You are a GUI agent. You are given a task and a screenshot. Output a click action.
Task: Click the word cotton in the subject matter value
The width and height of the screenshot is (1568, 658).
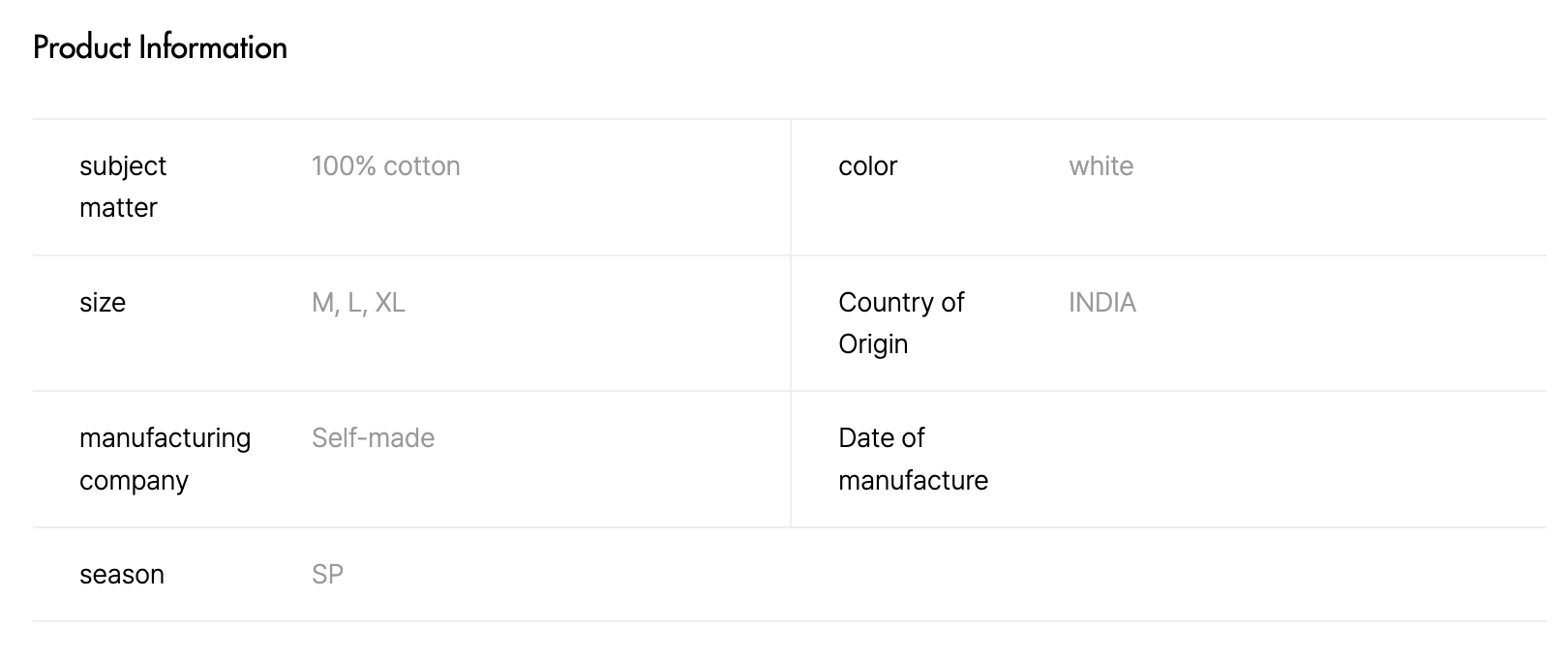click(x=422, y=166)
